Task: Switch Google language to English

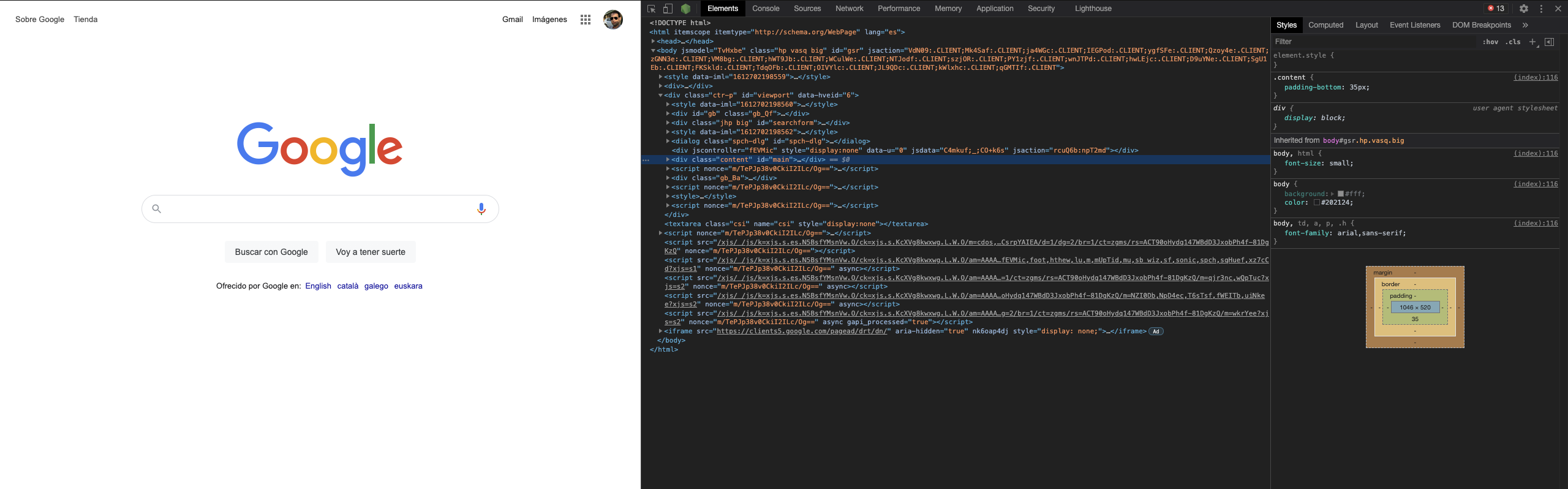Action: pyautogui.click(x=318, y=286)
